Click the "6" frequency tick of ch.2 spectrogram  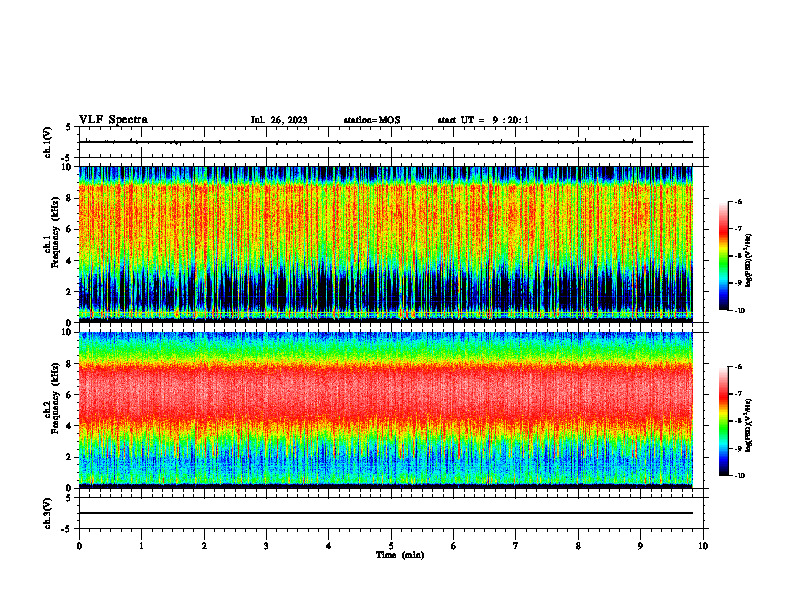69,394
